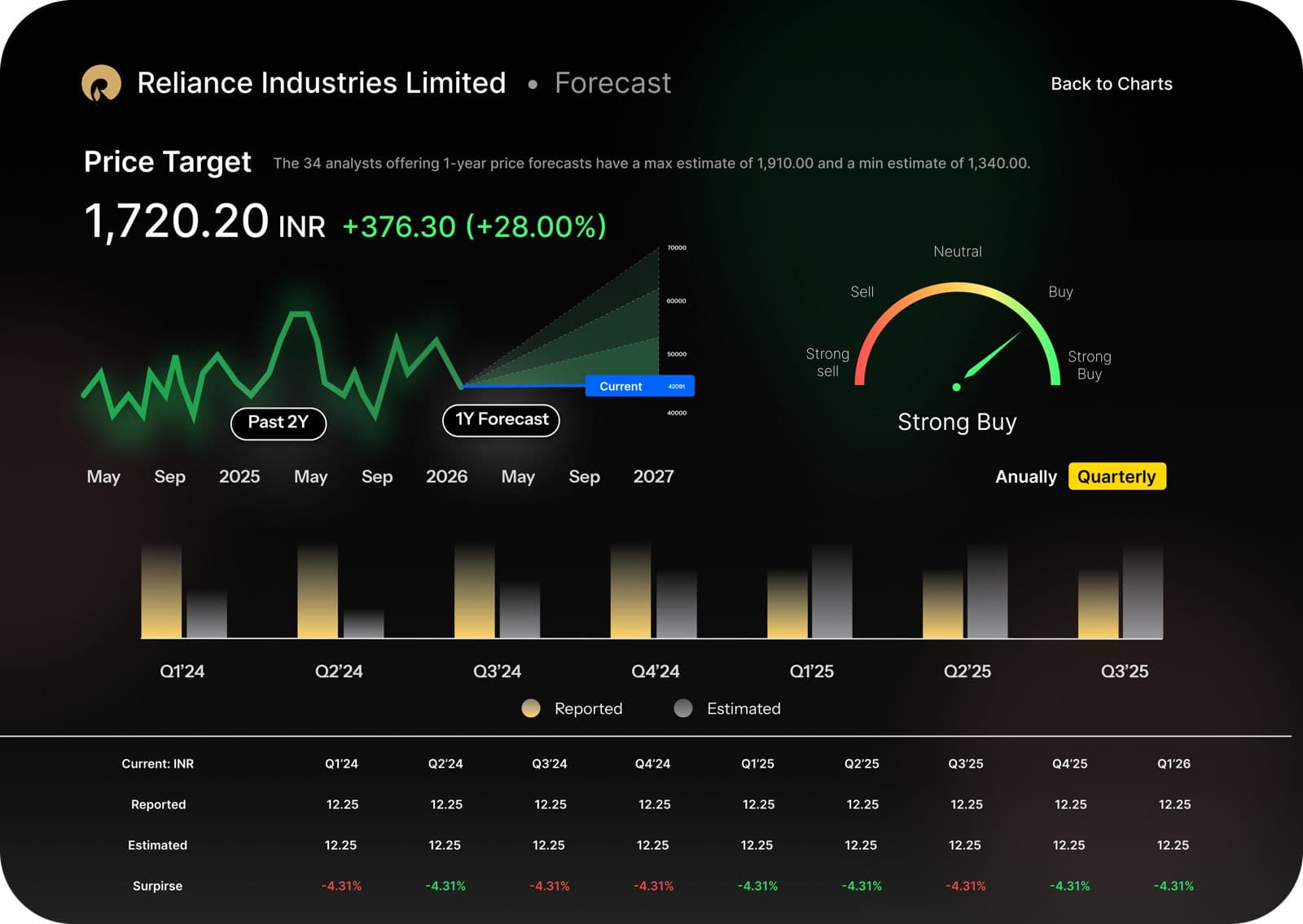Open the Back to Charts link
Screen dimensions: 1303x924
pyautogui.click(x=1111, y=84)
